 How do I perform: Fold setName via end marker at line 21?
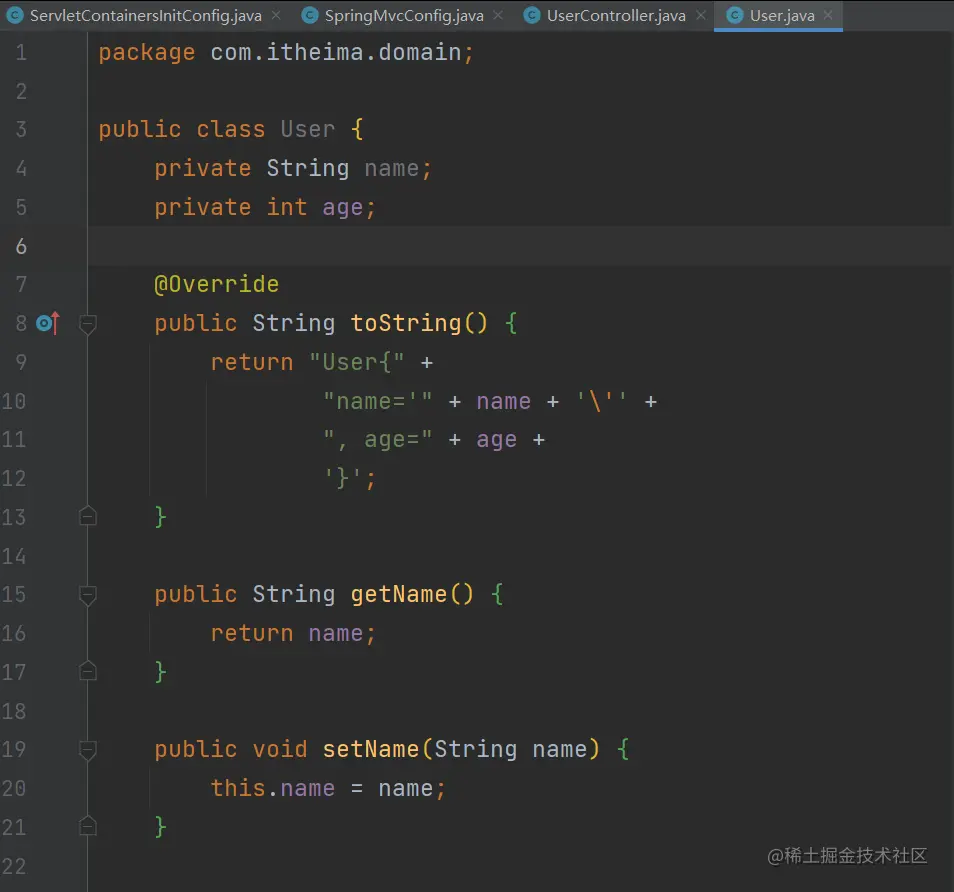pos(88,826)
